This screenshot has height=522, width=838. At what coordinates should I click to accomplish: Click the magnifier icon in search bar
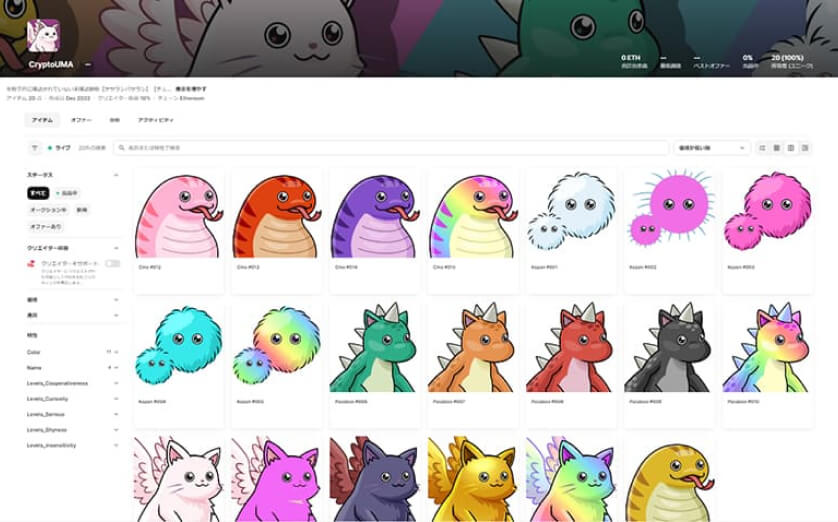[122, 148]
